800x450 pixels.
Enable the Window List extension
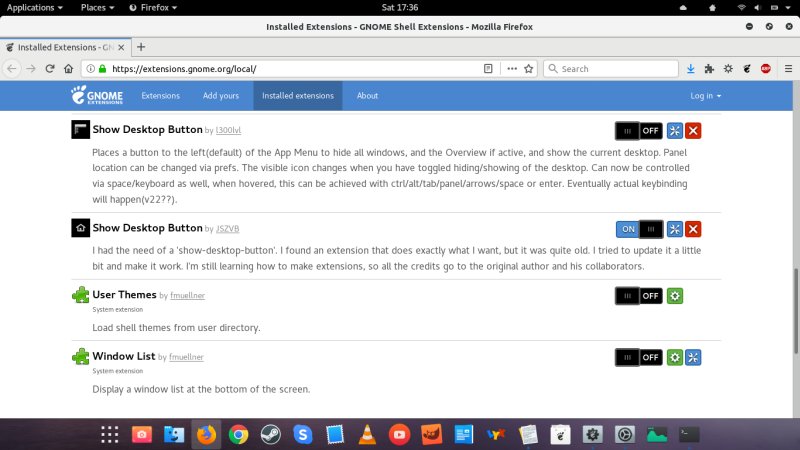tap(639, 357)
